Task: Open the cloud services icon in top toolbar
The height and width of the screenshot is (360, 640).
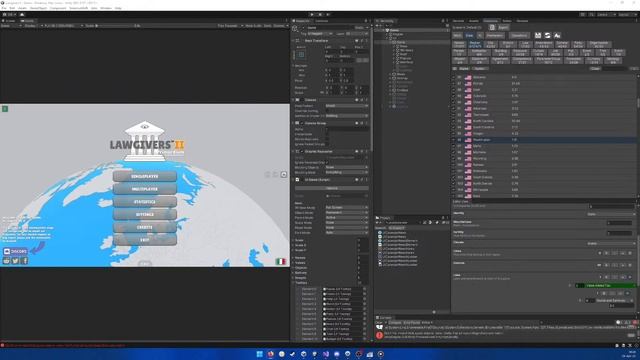Action: point(22,15)
